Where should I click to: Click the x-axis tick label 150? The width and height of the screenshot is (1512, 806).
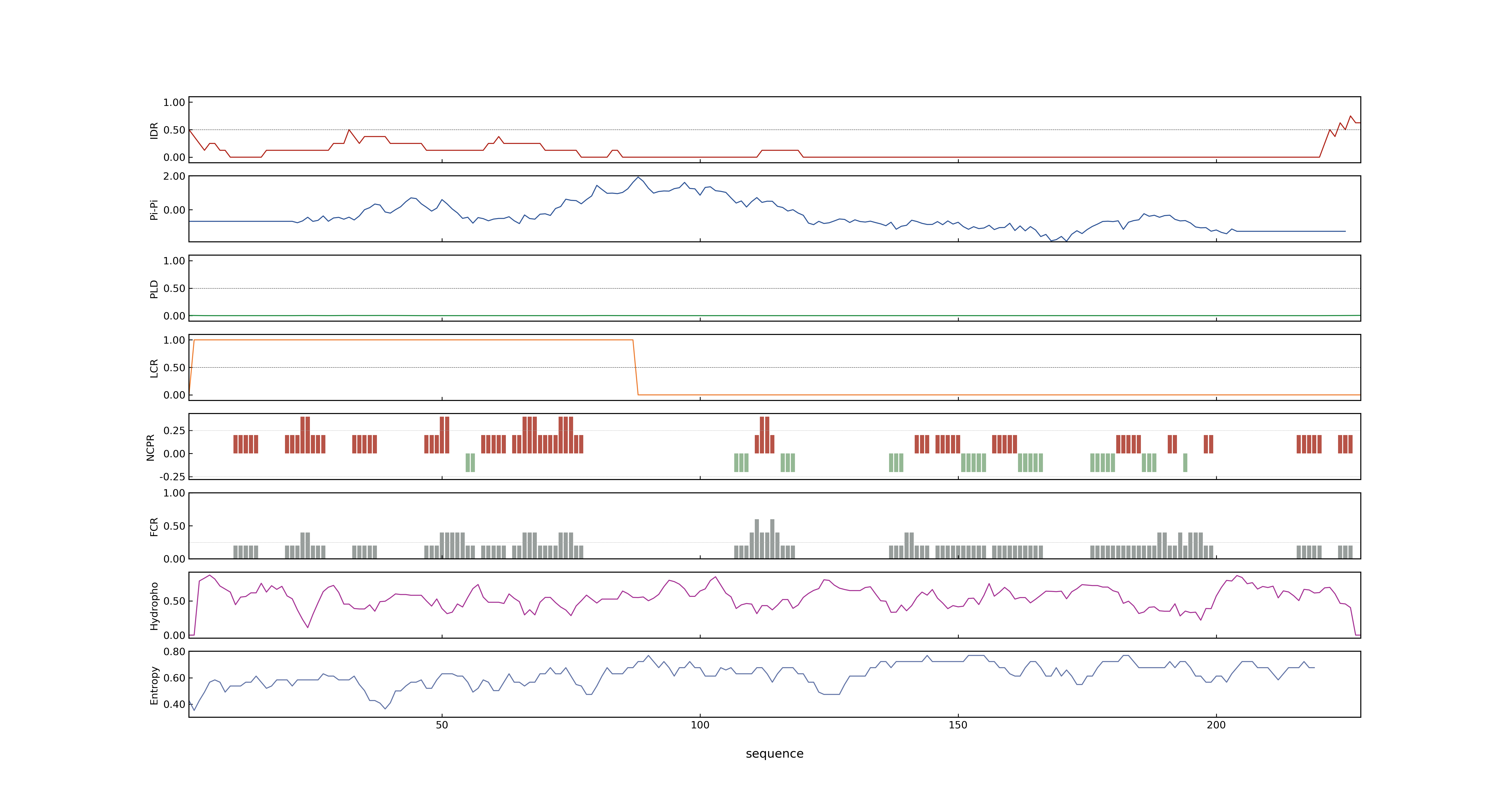[958, 725]
